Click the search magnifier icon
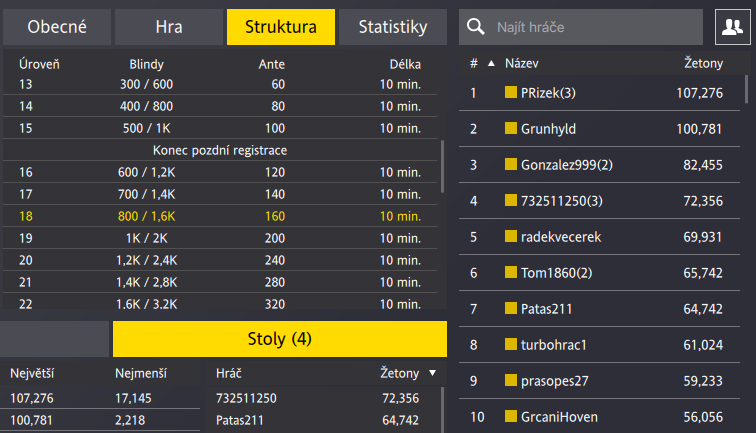Viewport: 756px width, 433px height. [x=478, y=28]
